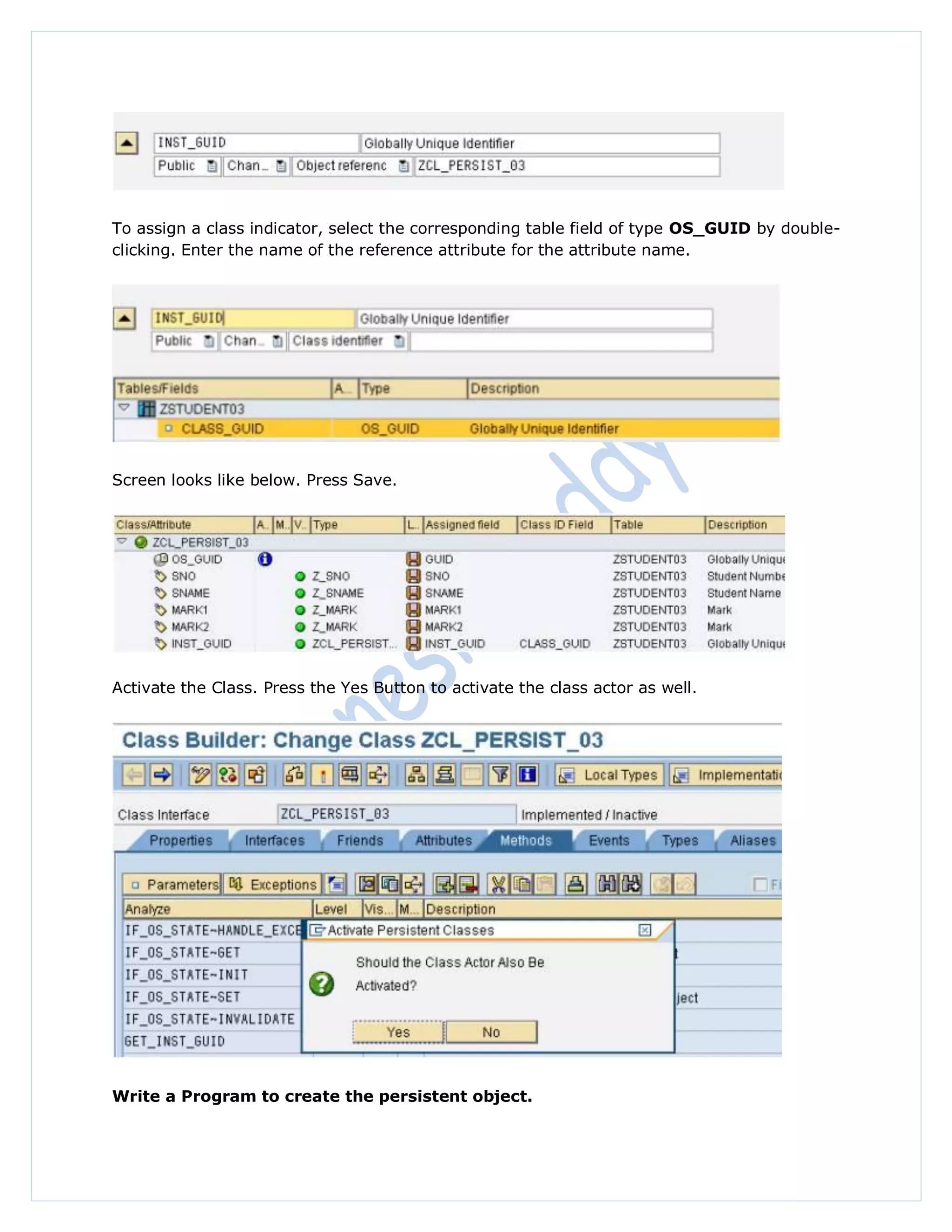Click the Insert Row icon with green plus
This screenshot has width=952, height=1232.
[x=444, y=884]
